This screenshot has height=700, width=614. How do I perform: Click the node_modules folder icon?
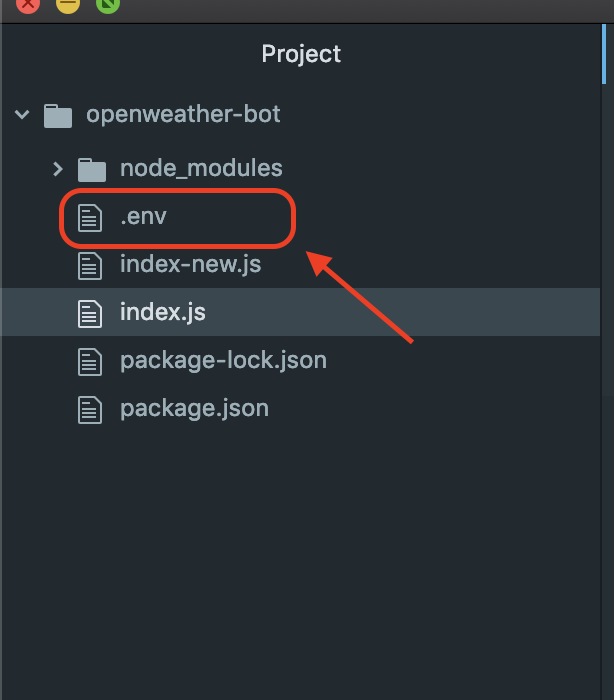(92, 169)
